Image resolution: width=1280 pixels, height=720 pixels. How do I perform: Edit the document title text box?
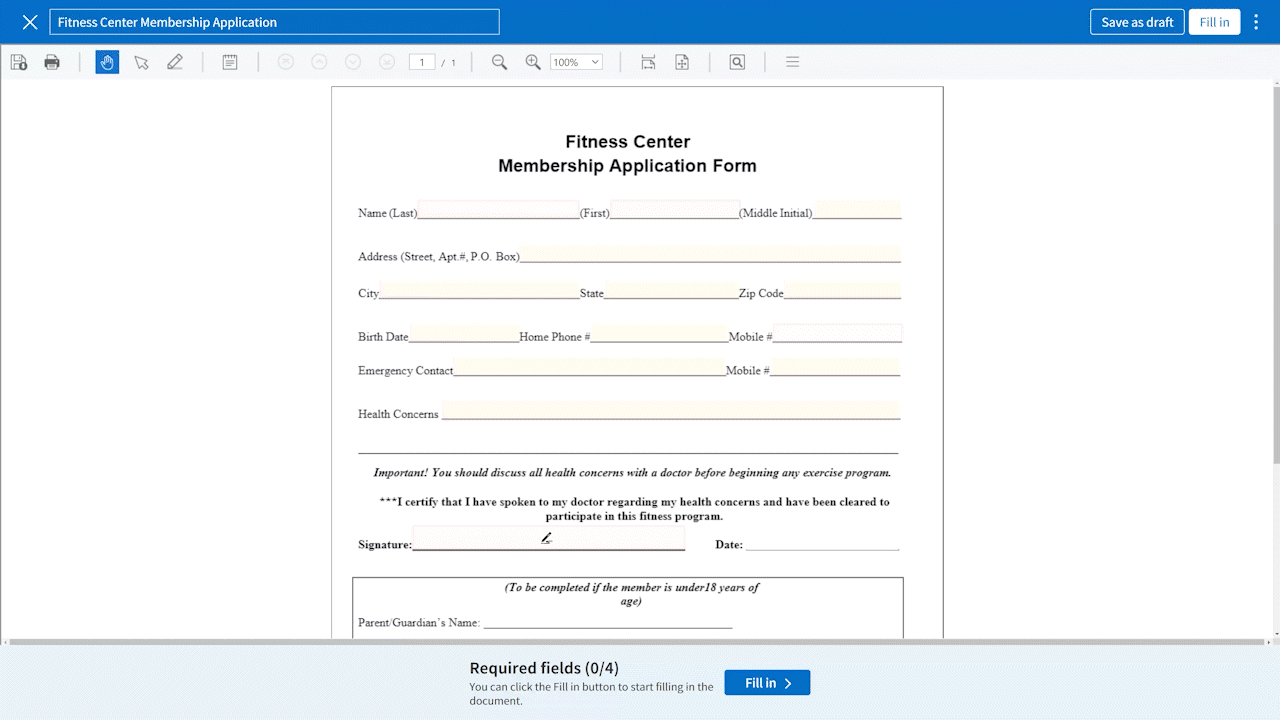click(x=274, y=22)
